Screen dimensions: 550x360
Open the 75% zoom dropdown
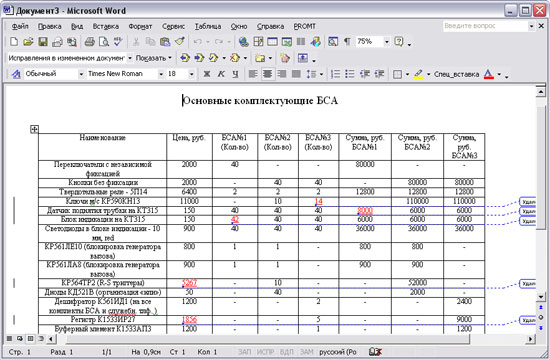tap(387, 42)
